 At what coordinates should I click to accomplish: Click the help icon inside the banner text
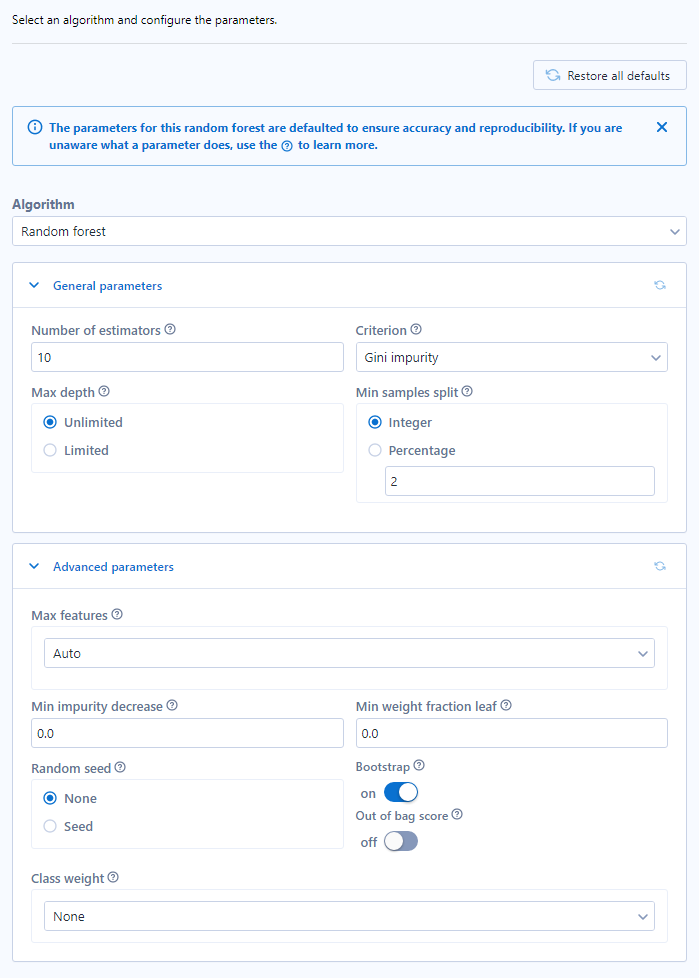[287, 146]
